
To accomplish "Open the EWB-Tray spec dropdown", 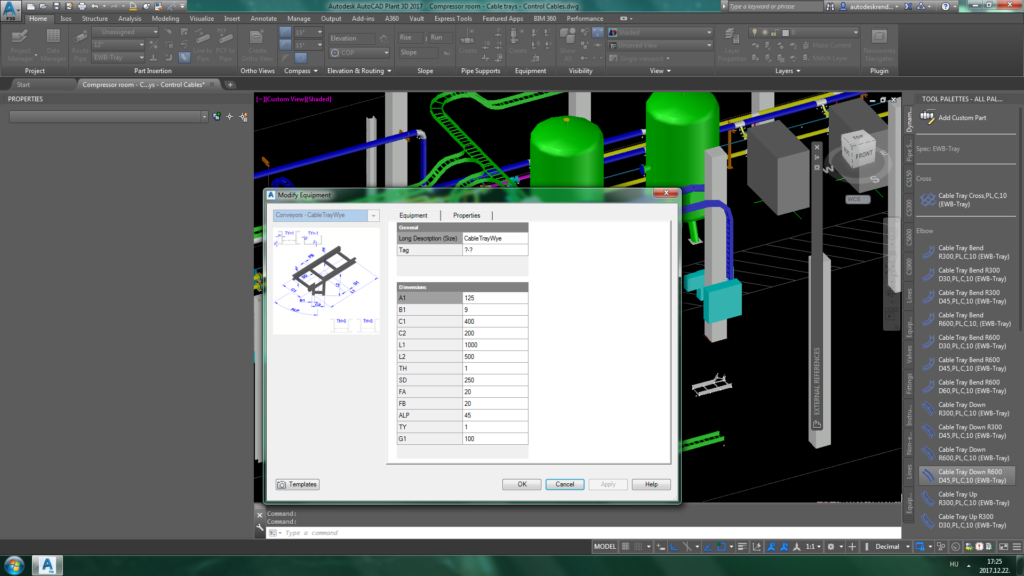I will click(x=118, y=57).
